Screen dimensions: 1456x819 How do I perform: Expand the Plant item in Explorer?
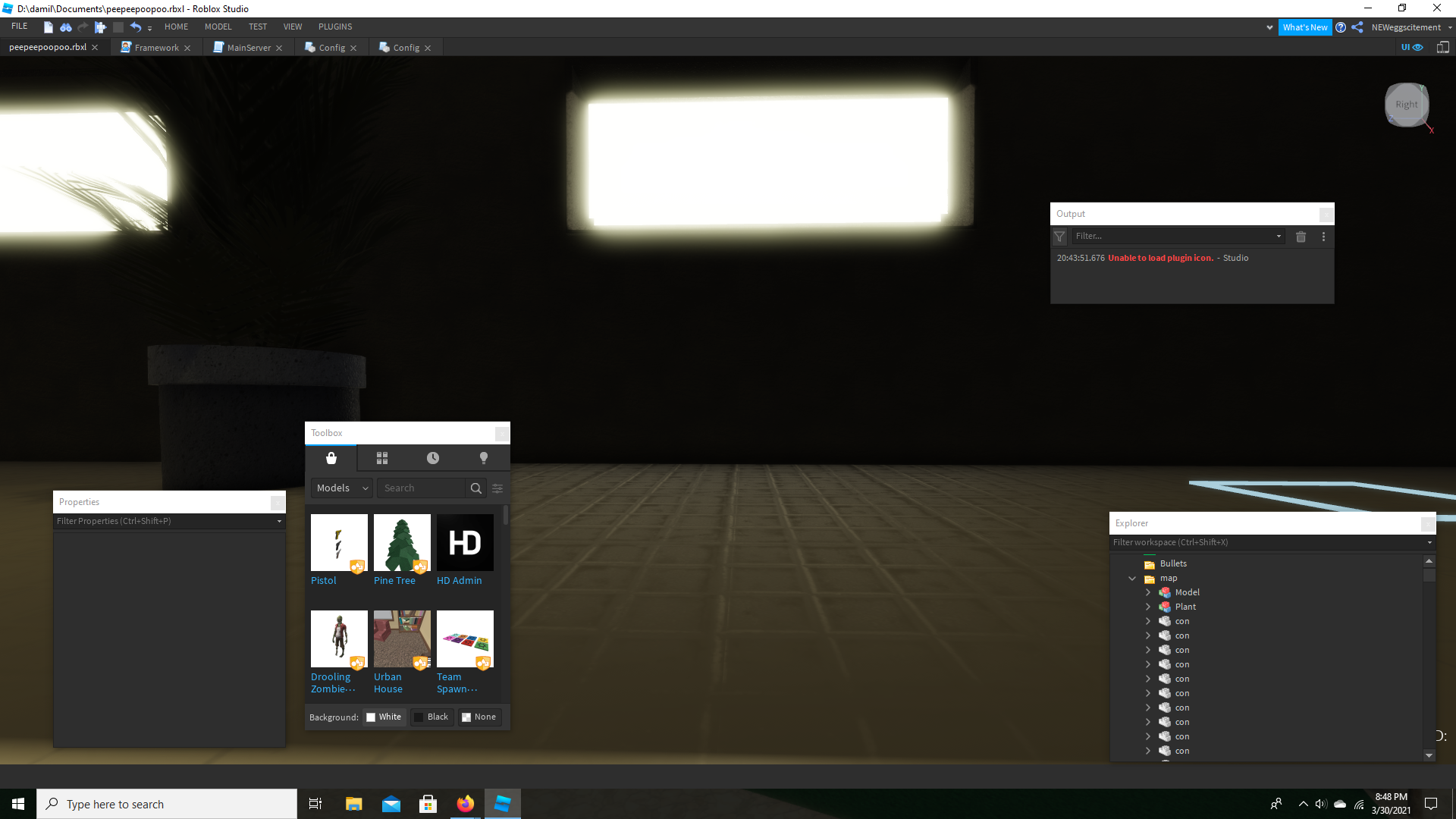coord(1147,606)
